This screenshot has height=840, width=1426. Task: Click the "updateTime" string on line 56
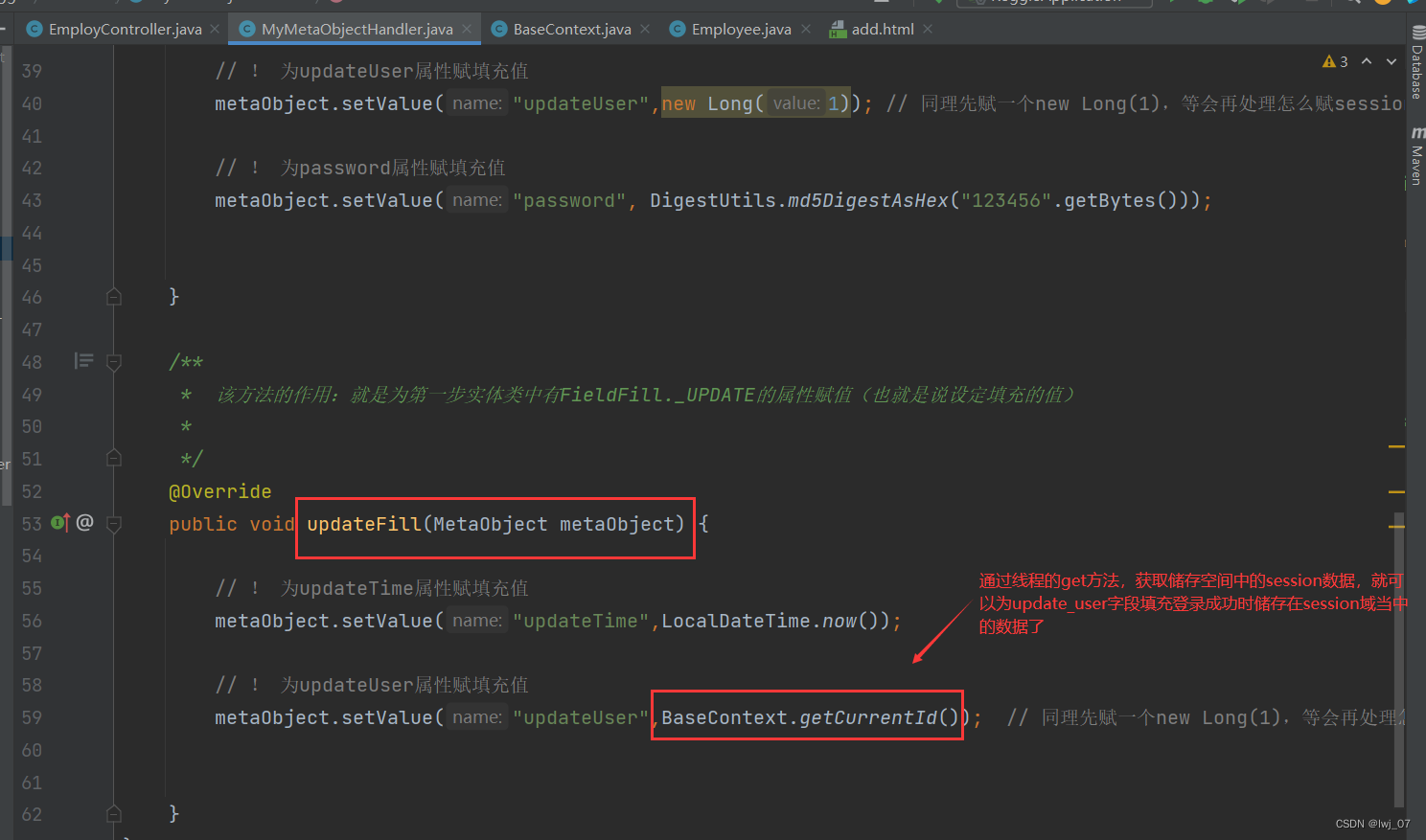click(581, 621)
